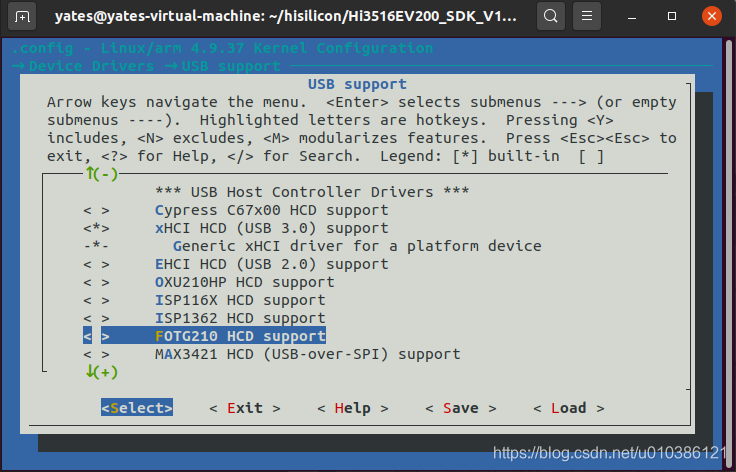The image size is (736, 472).
Task: Open new terminal tab icon
Action: point(22,16)
